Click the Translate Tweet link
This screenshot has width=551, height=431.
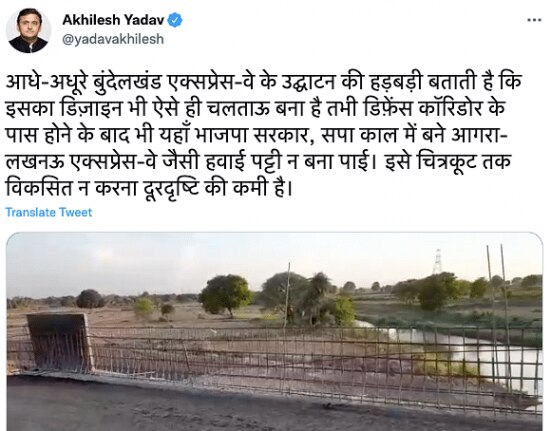[48, 212]
